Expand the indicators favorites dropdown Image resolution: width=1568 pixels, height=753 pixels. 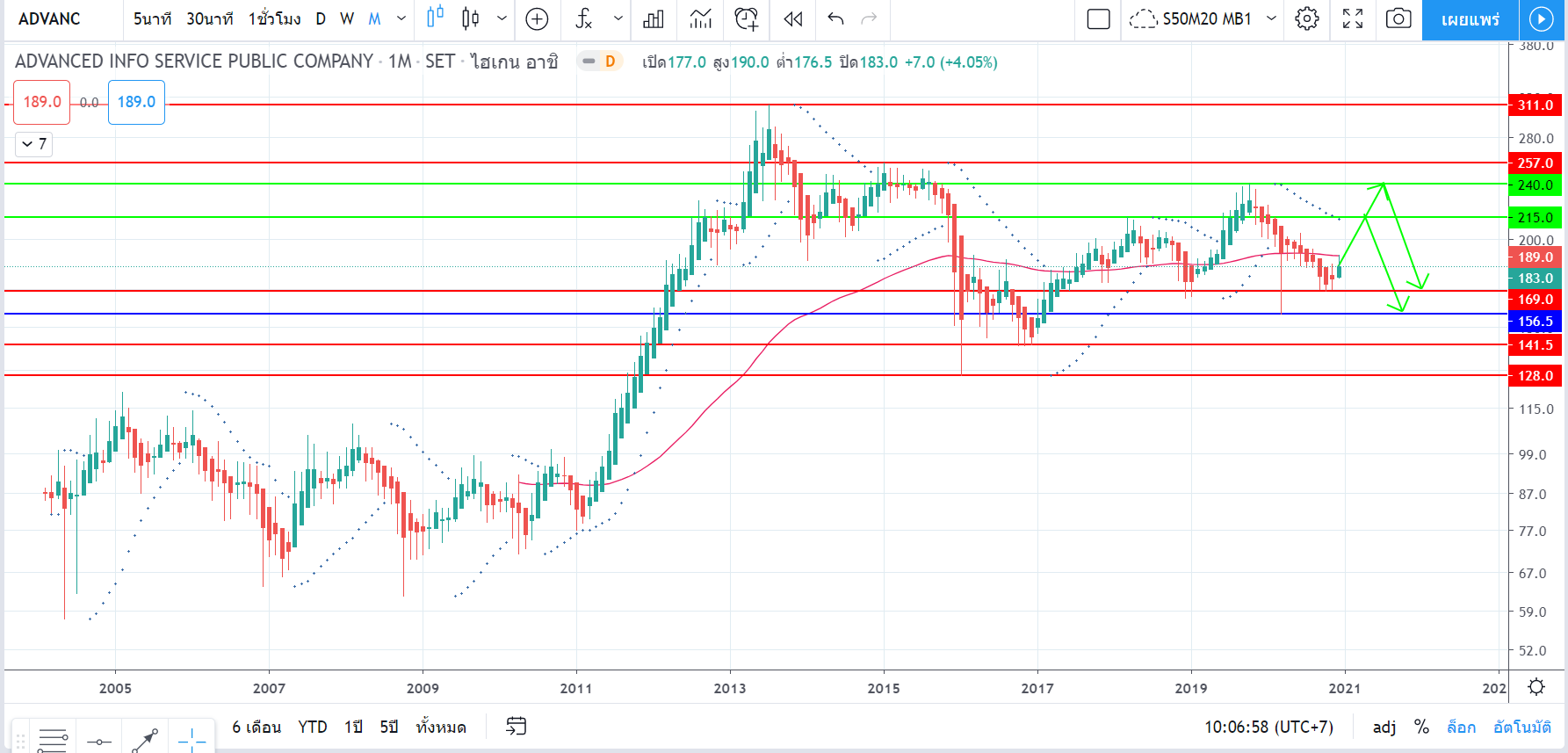[x=618, y=18]
